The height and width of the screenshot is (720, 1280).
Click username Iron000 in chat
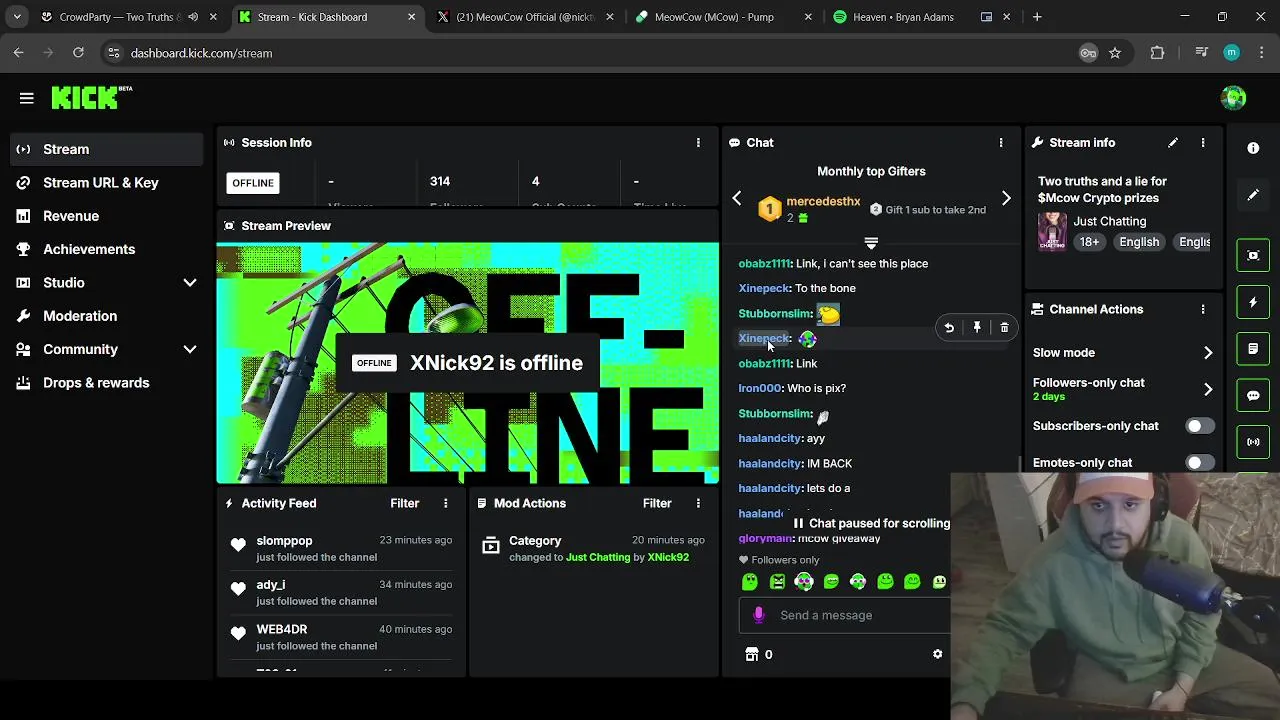(760, 388)
